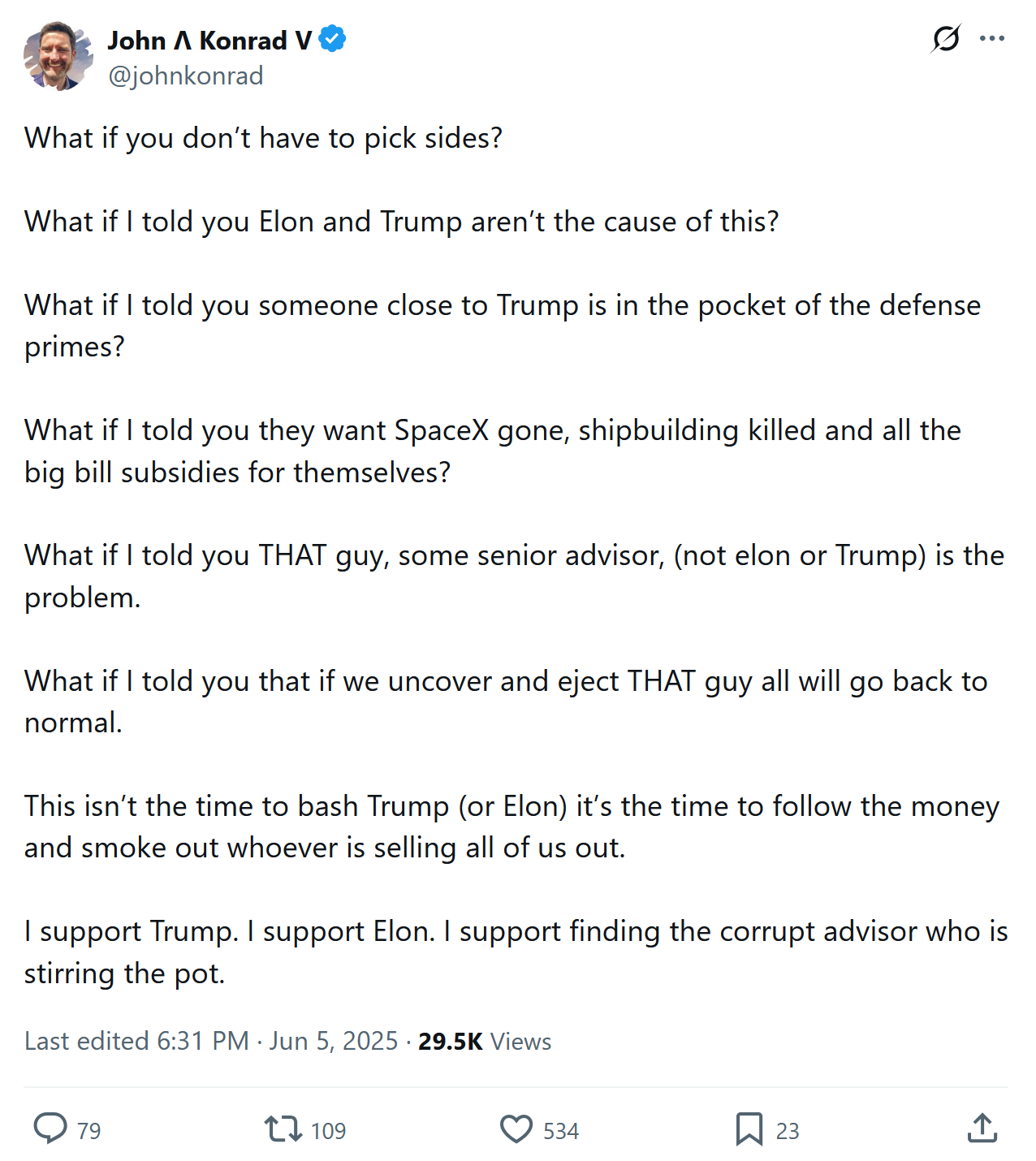1036x1161 pixels.
Task: Click the repost count 109
Action: point(328,1131)
